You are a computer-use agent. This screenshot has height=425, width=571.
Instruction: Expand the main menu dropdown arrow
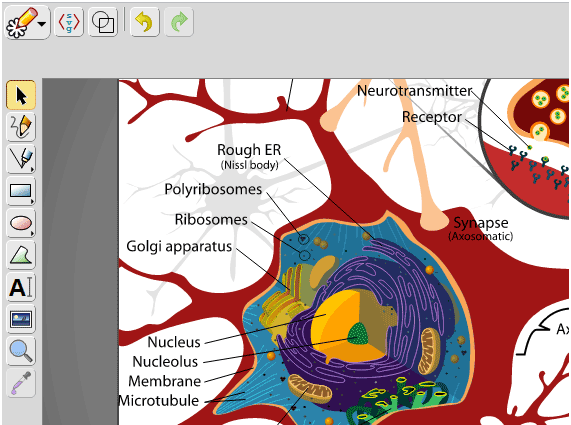click(x=42, y=24)
